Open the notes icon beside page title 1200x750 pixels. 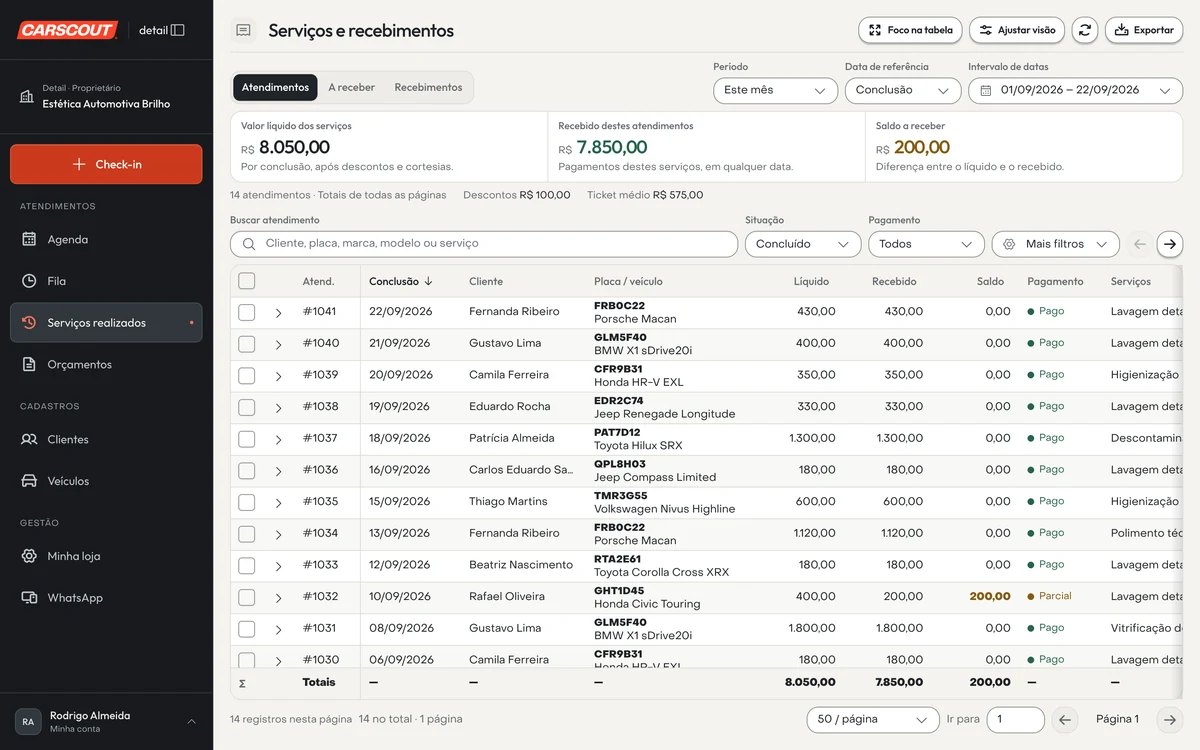243,30
